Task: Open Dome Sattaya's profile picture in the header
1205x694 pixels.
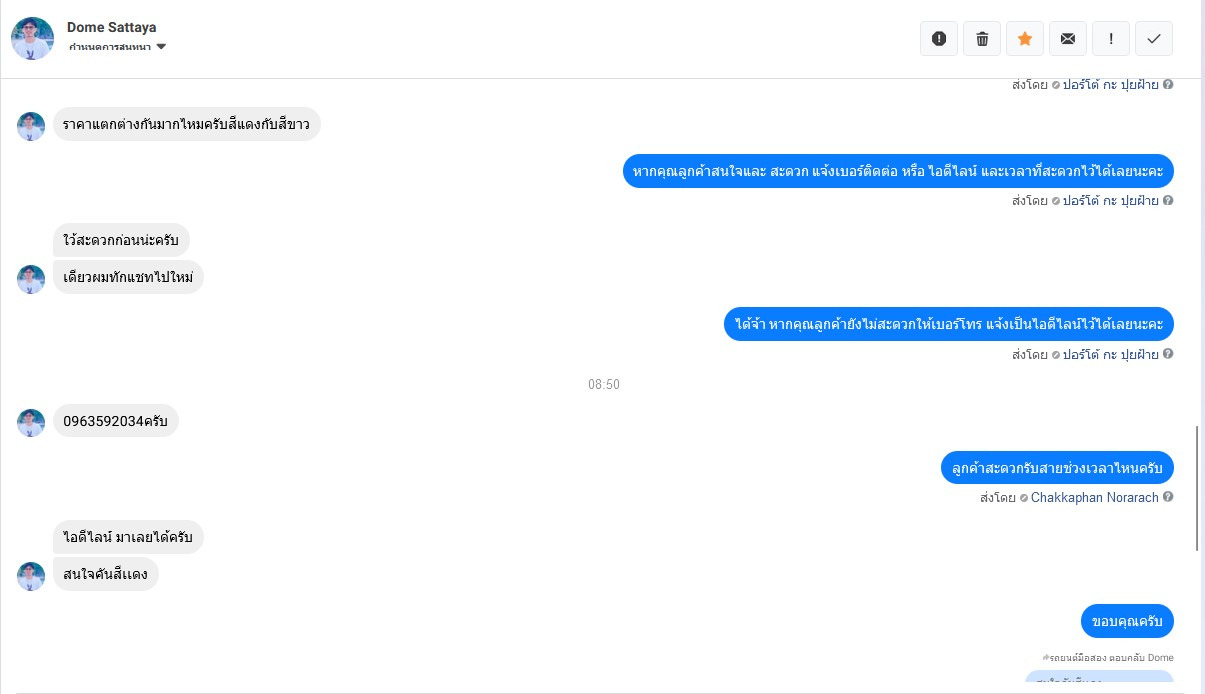Action: point(32,38)
